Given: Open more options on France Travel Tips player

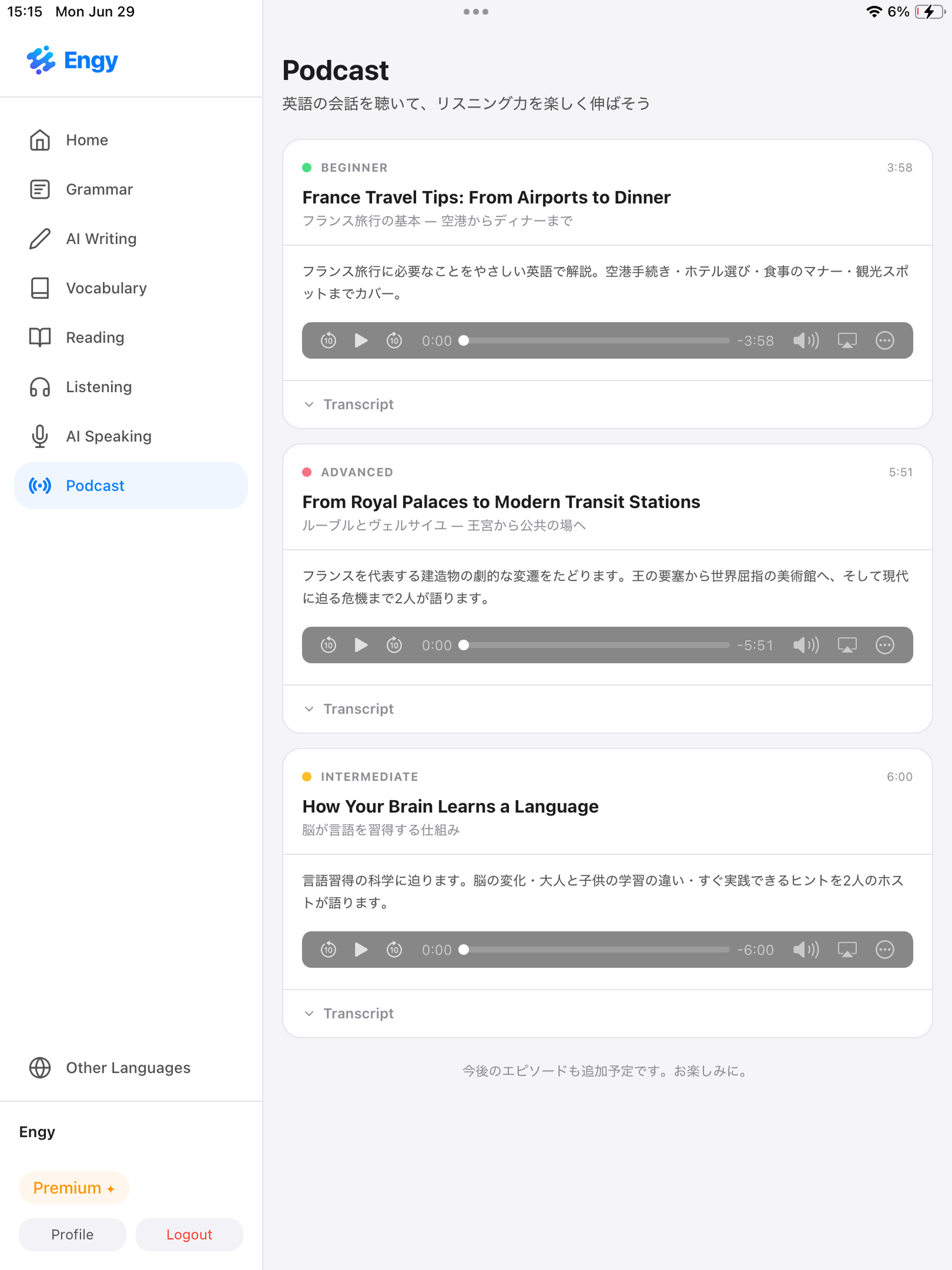Looking at the screenshot, I should coord(884,340).
